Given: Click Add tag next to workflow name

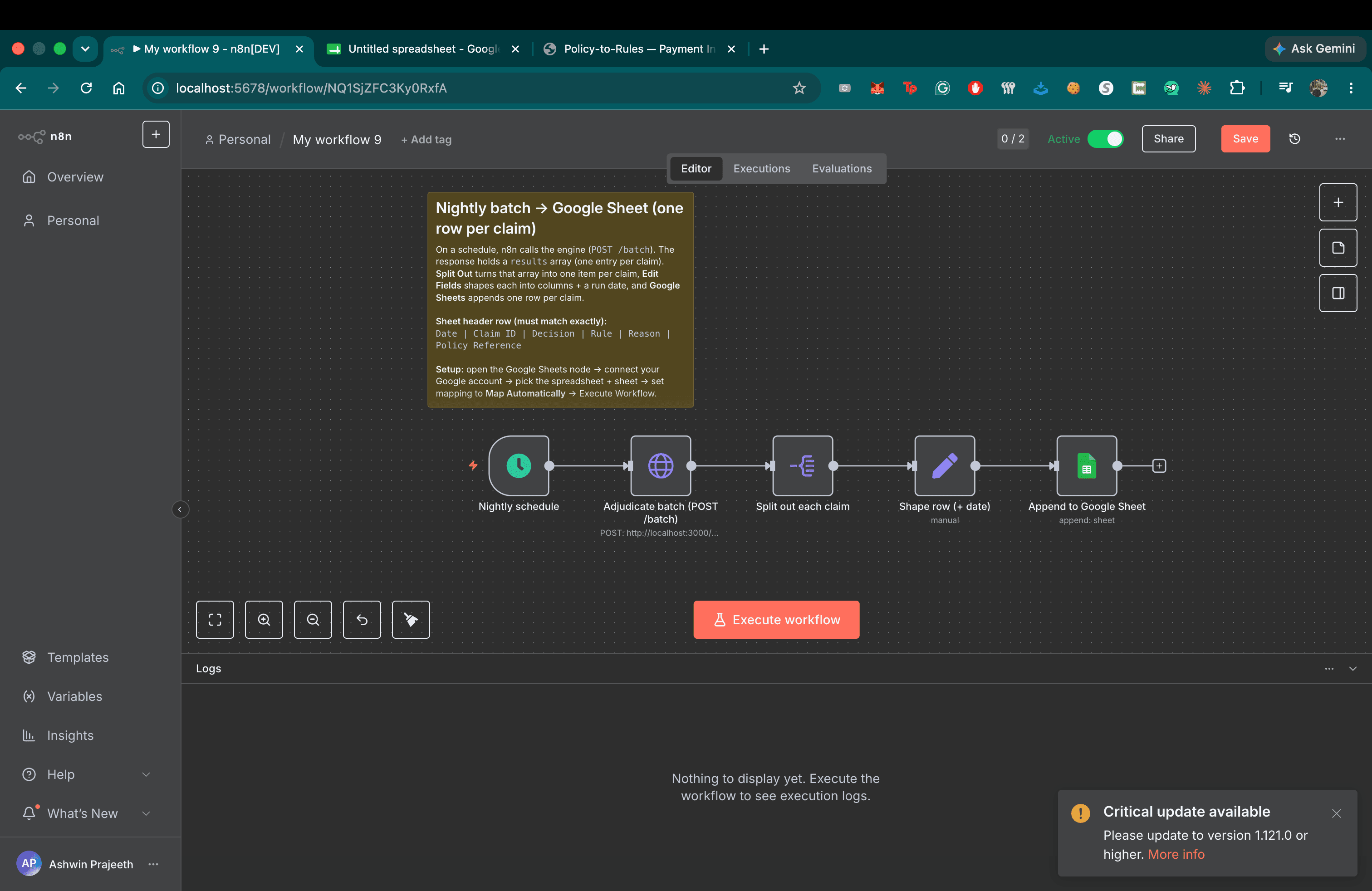Looking at the screenshot, I should tap(426, 139).
